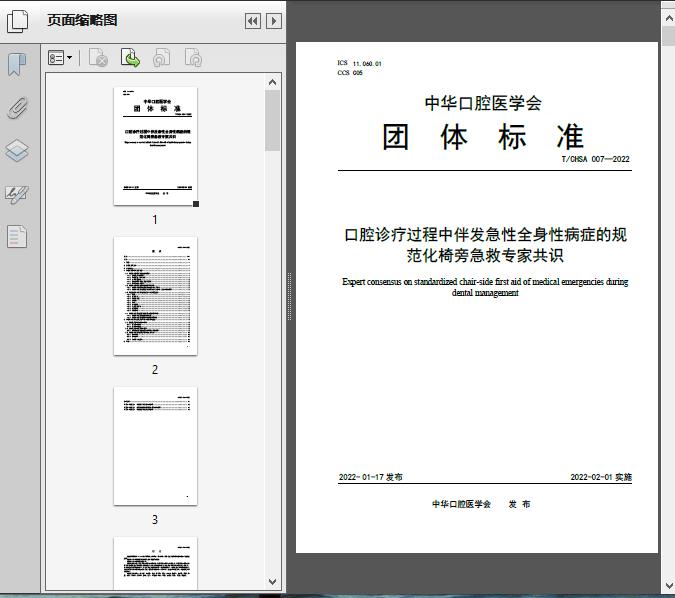Image resolution: width=675 pixels, height=598 pixels.
Task: Click the delete pages icon
Action: tap(98, 59)
